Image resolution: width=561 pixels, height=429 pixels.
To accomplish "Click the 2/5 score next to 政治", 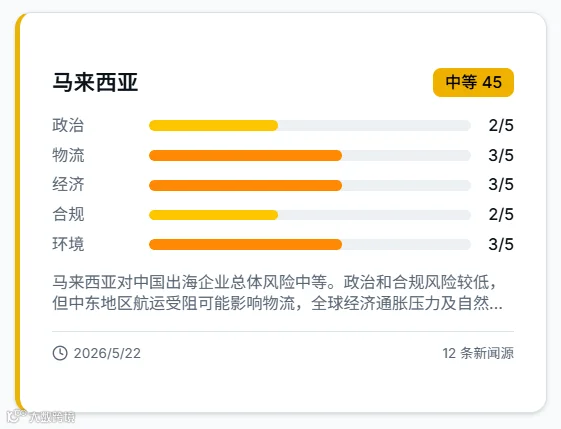I will (501, 126).
